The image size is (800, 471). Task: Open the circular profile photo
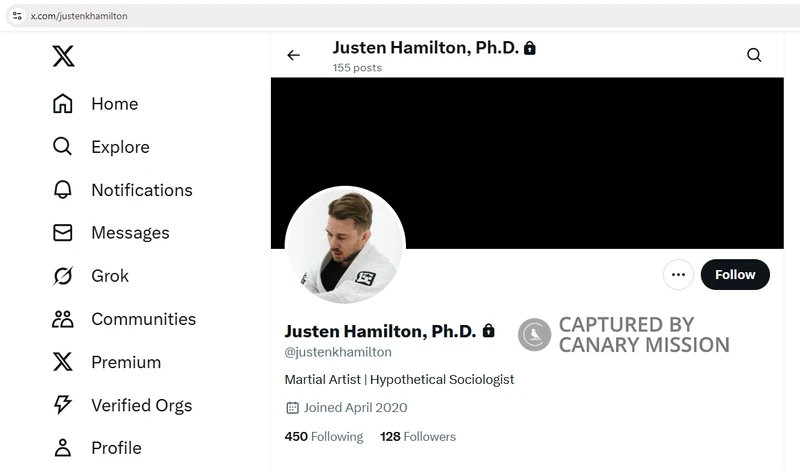coord(345,245)
